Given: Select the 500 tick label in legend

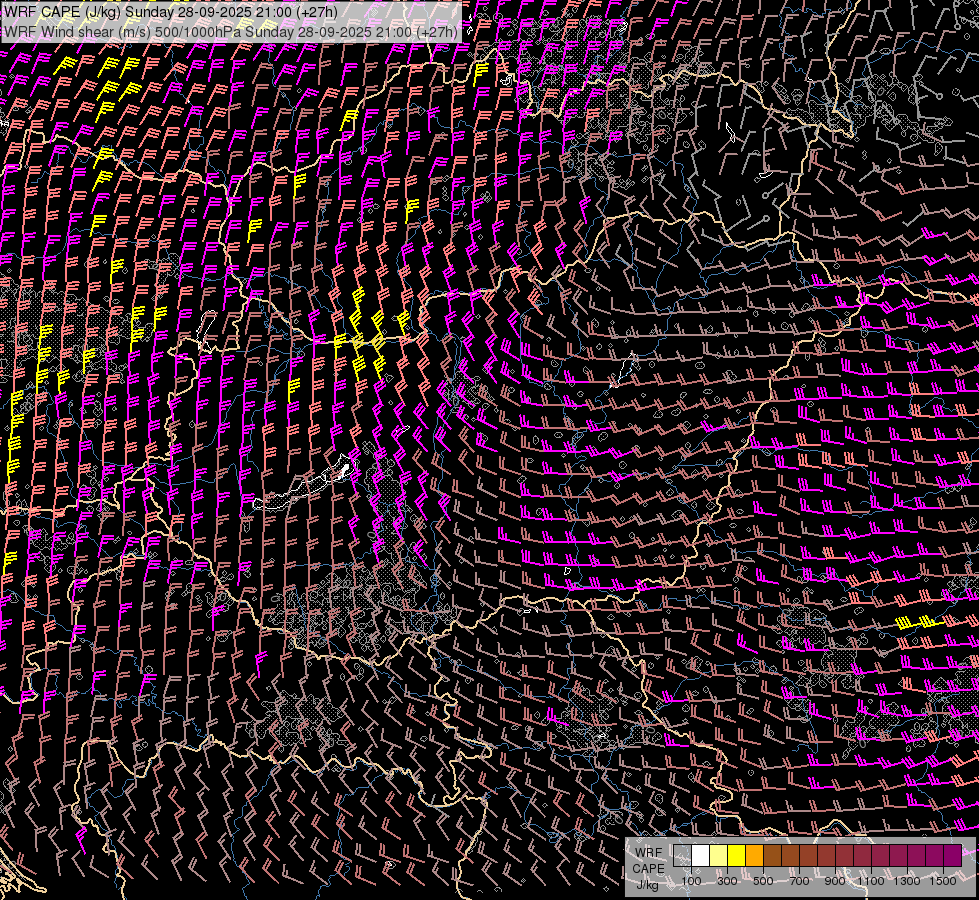Looking at the screenshot, I should [x=763, y=881].
